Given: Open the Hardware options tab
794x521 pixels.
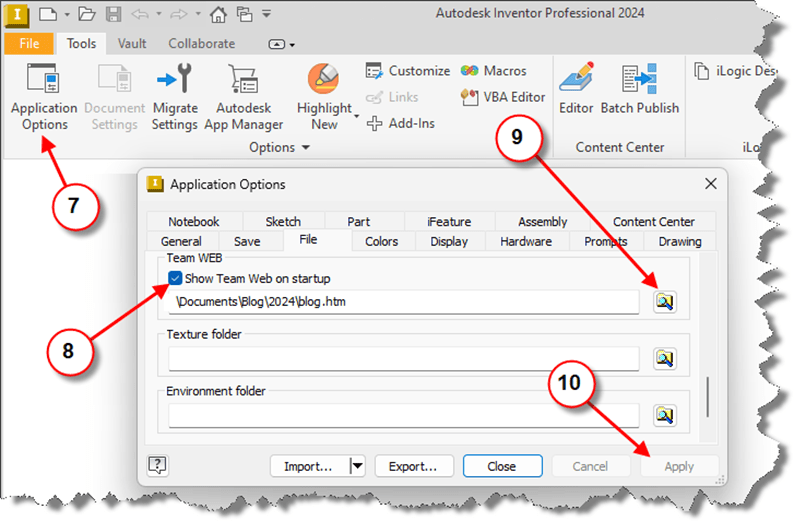Looking at the screenshot, I should [x=526, y=242].
